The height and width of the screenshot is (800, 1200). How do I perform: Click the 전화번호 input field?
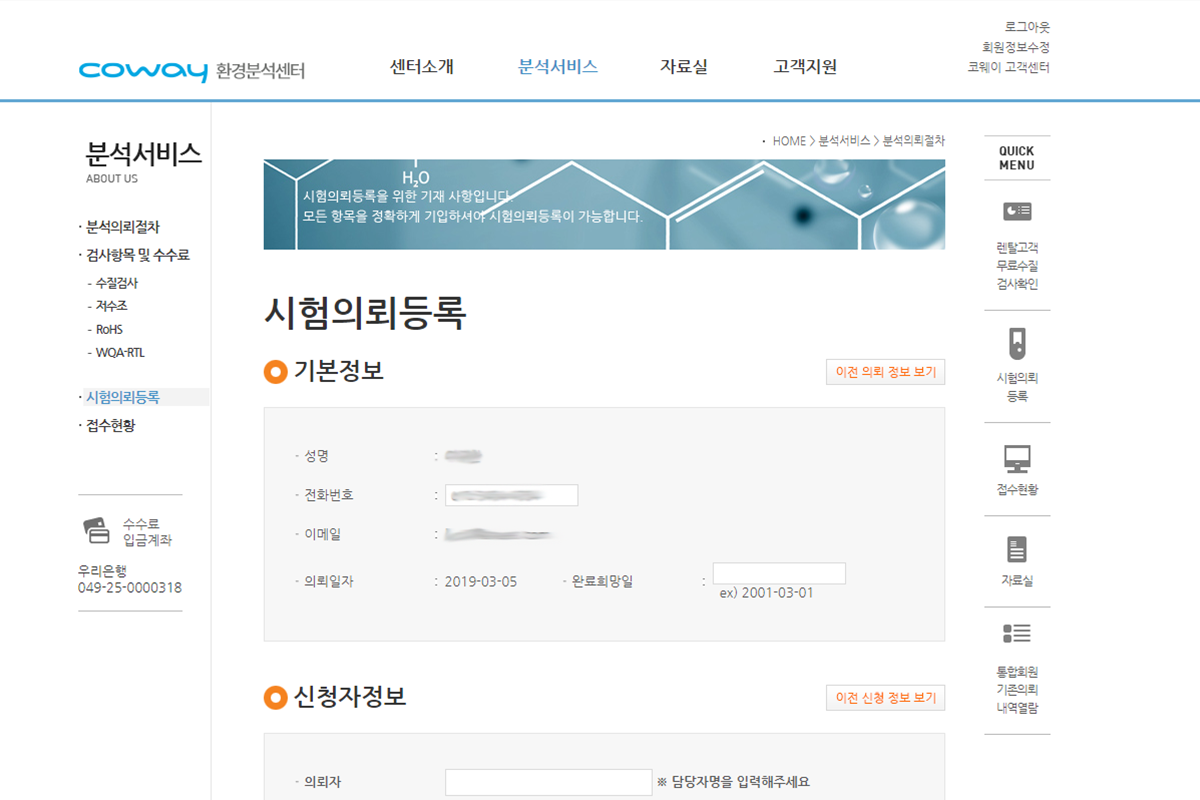click(x=512, y=495)
